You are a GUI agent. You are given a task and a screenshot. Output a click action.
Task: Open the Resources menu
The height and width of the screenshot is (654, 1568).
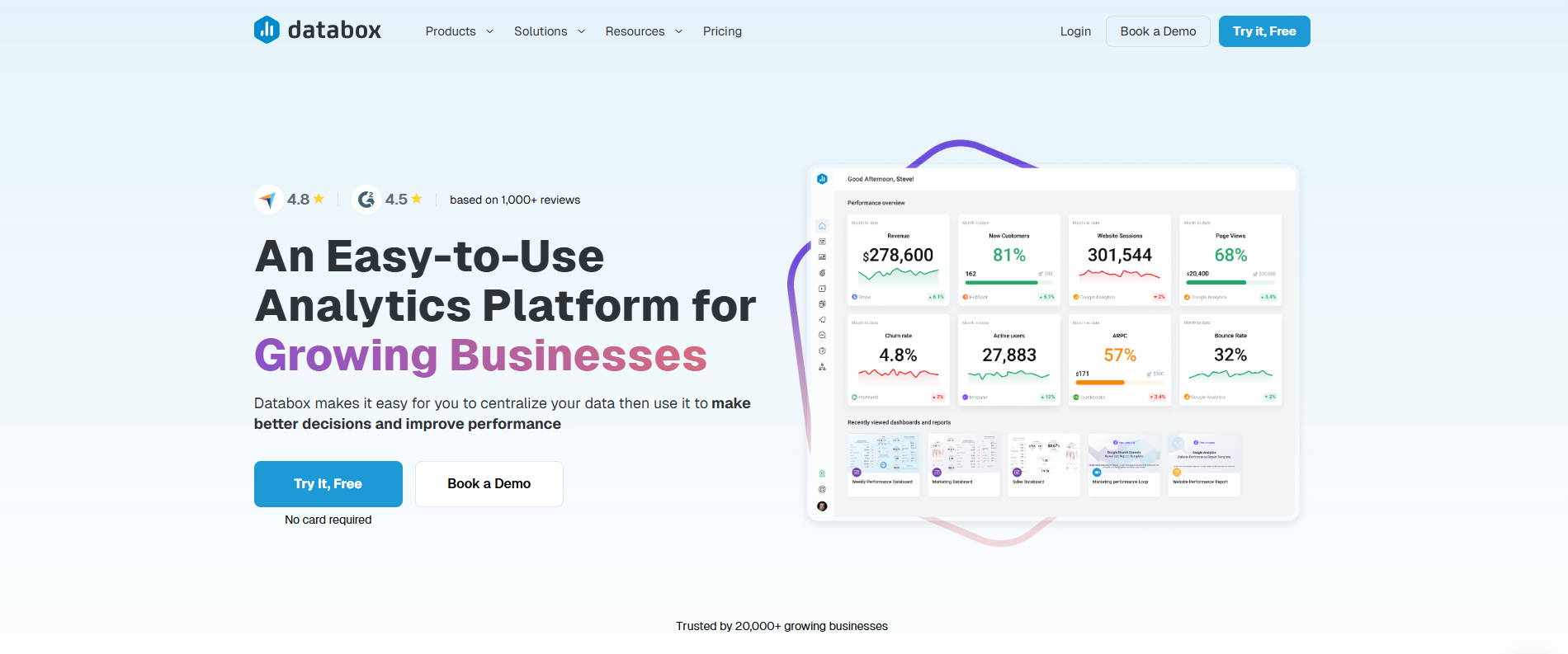pyautogui.click(x=635, y=31)
